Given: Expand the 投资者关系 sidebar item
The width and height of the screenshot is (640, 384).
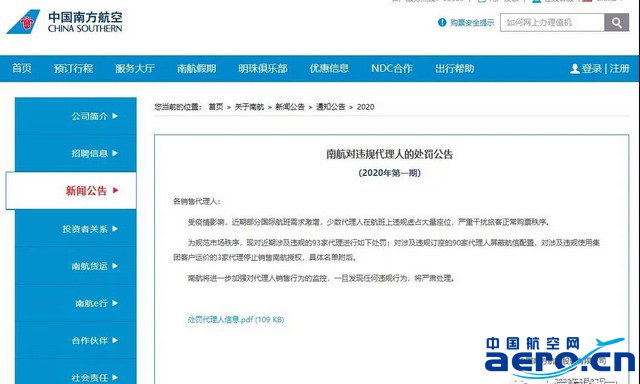Looking at the screenshot, I should pos(76,229).
